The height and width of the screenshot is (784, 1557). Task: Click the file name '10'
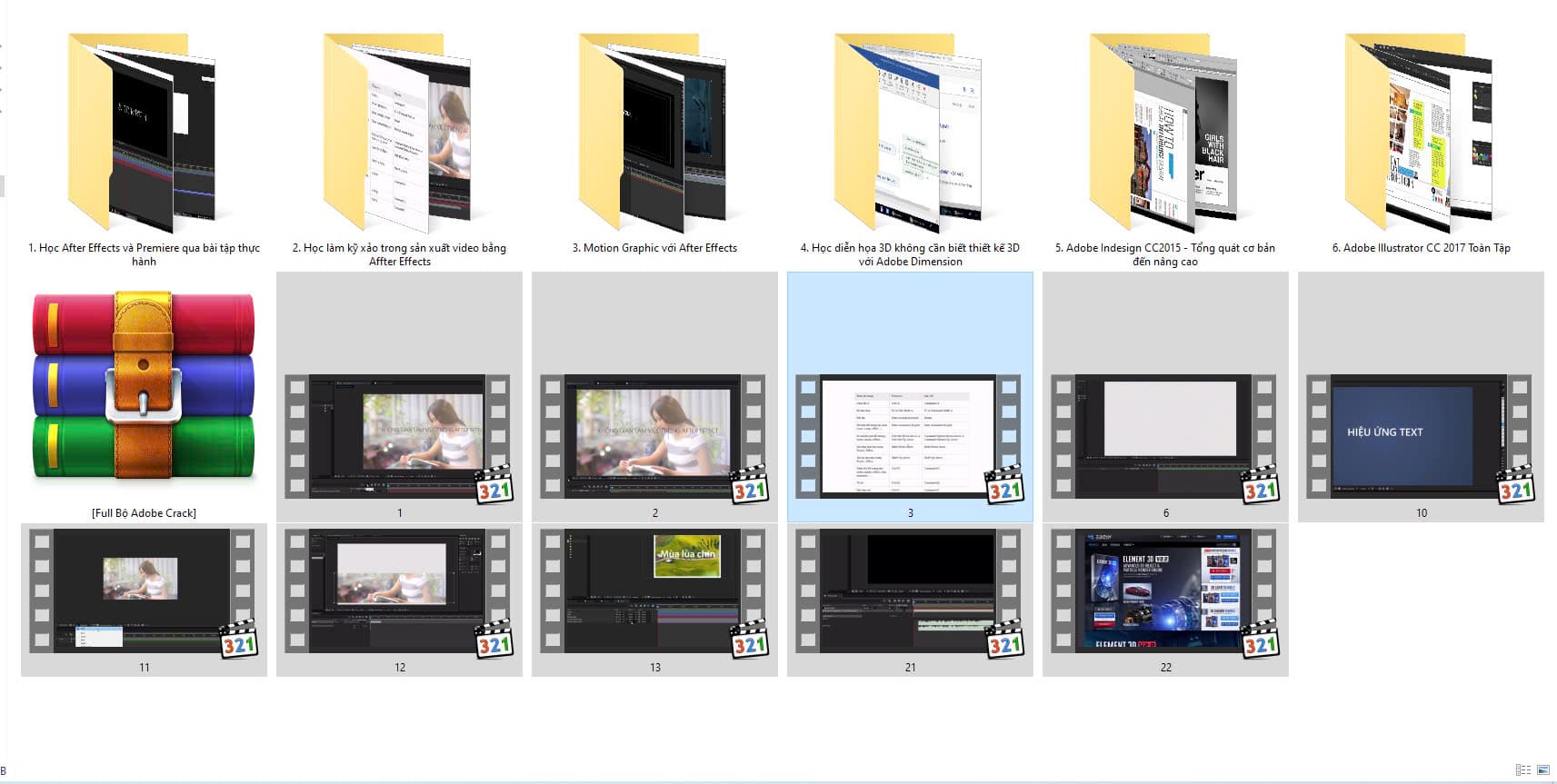click(x=1421, y=513)
